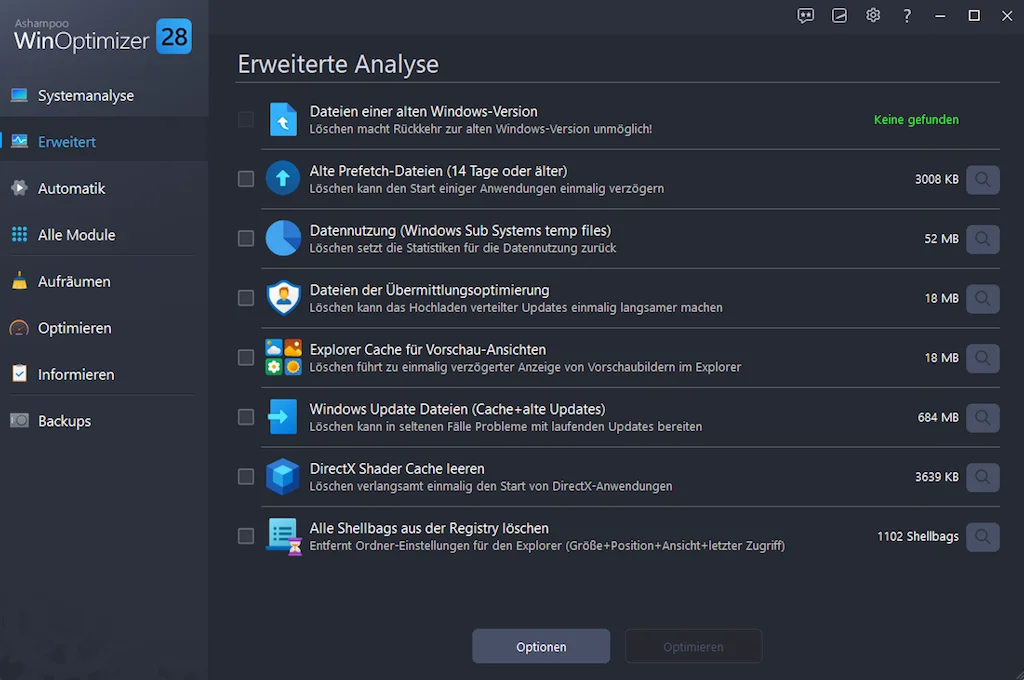Viewport: 1024px width, 680px height.
Task: Click magnifier icon next to 1102 Shellbags
Action: click(983, 536)
